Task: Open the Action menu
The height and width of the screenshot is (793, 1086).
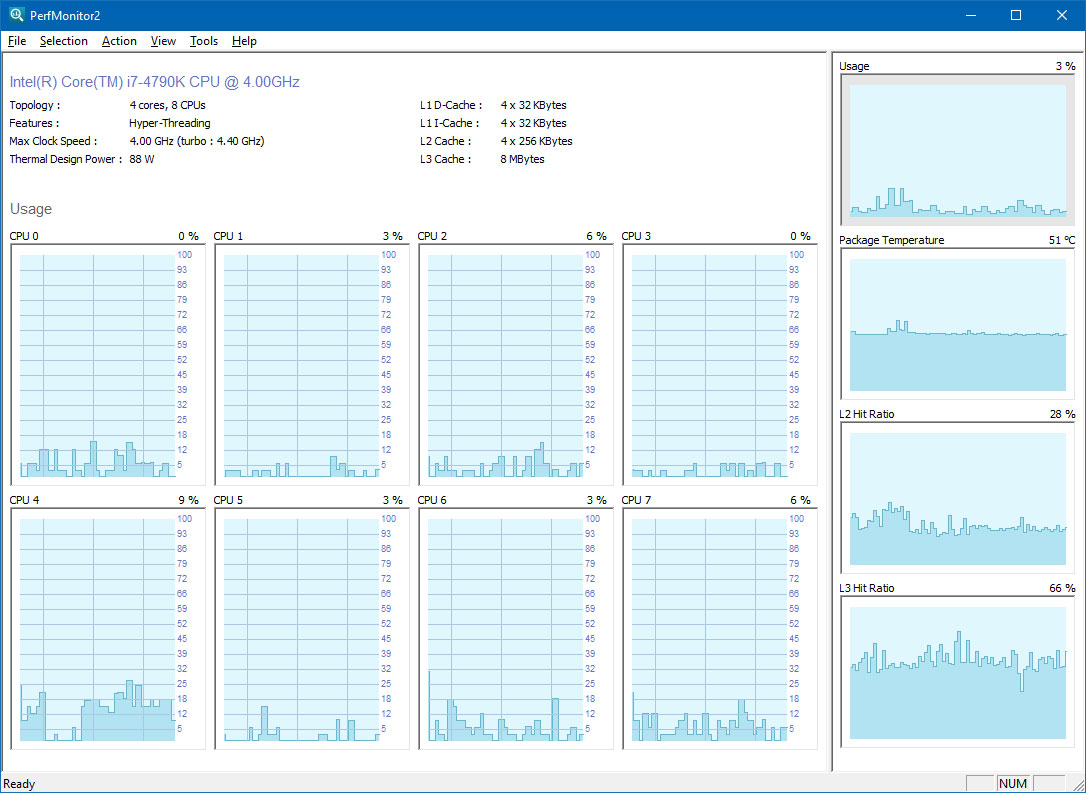Action: pos(119,41)
